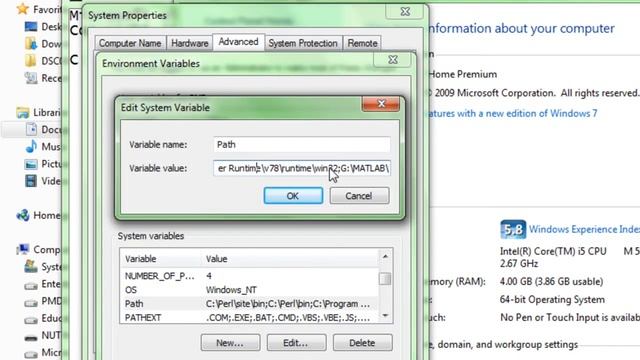Open the Documents library icon

pyautogui.click(x=31, y=129)
